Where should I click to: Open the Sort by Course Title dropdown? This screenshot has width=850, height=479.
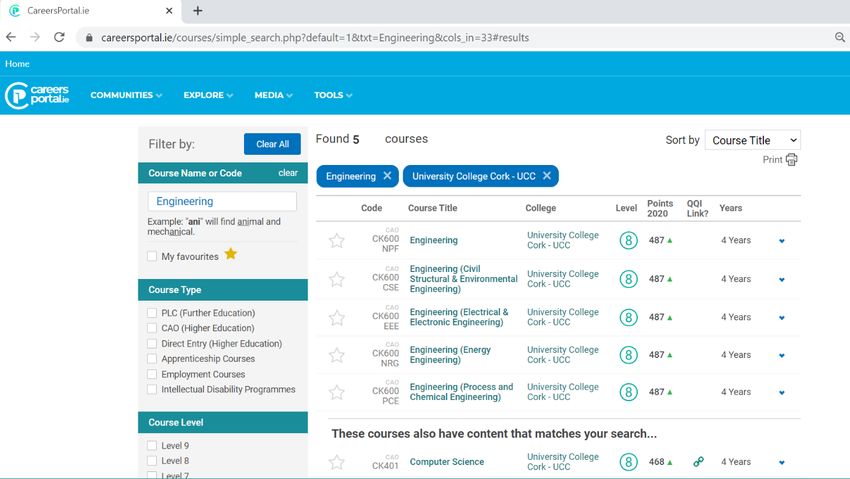click(x=752, y=140)
